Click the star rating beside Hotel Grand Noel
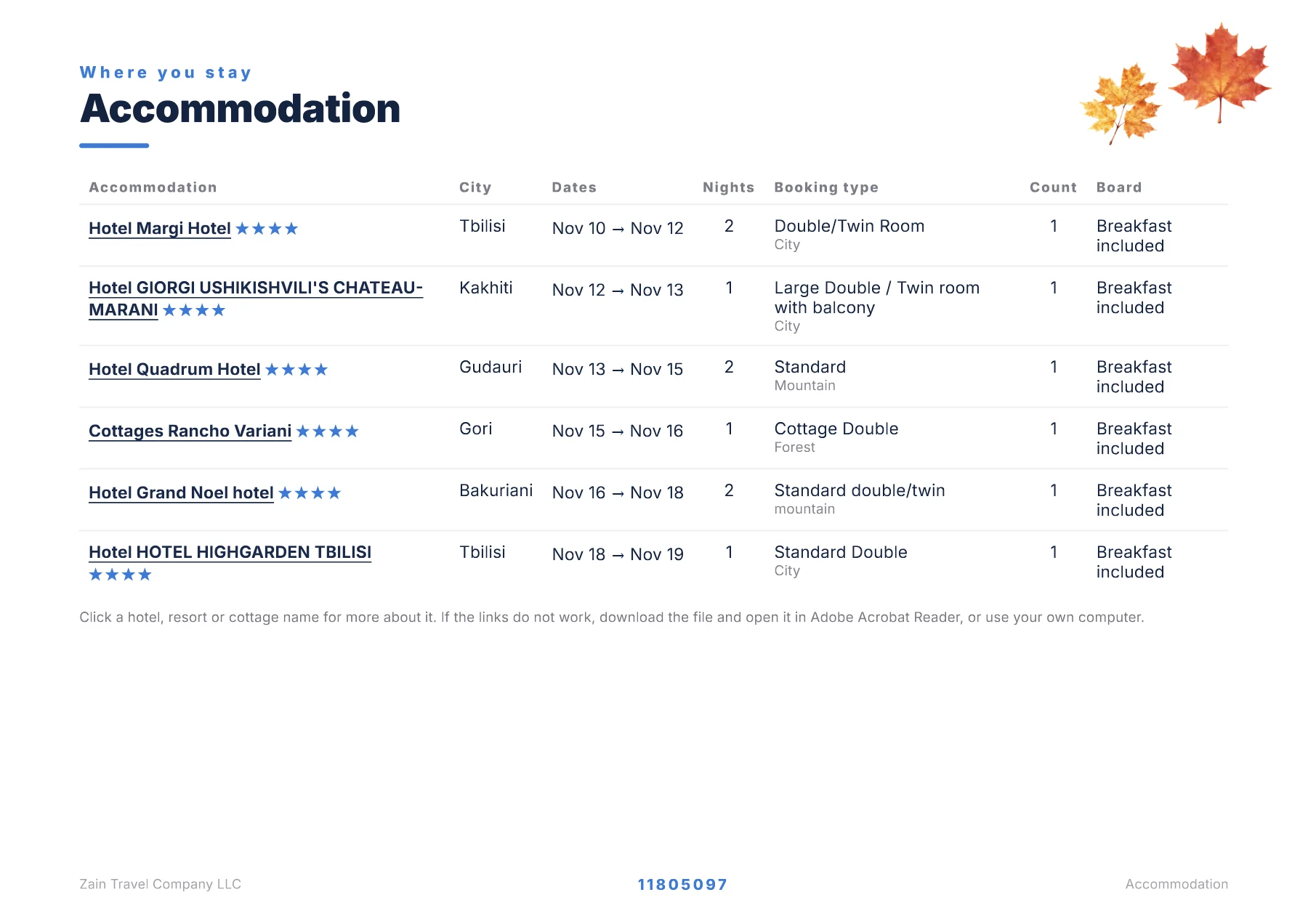Image resolution: width=1308 pixels, height=924 pixels. pyautogui.click(x=310, y=493)
